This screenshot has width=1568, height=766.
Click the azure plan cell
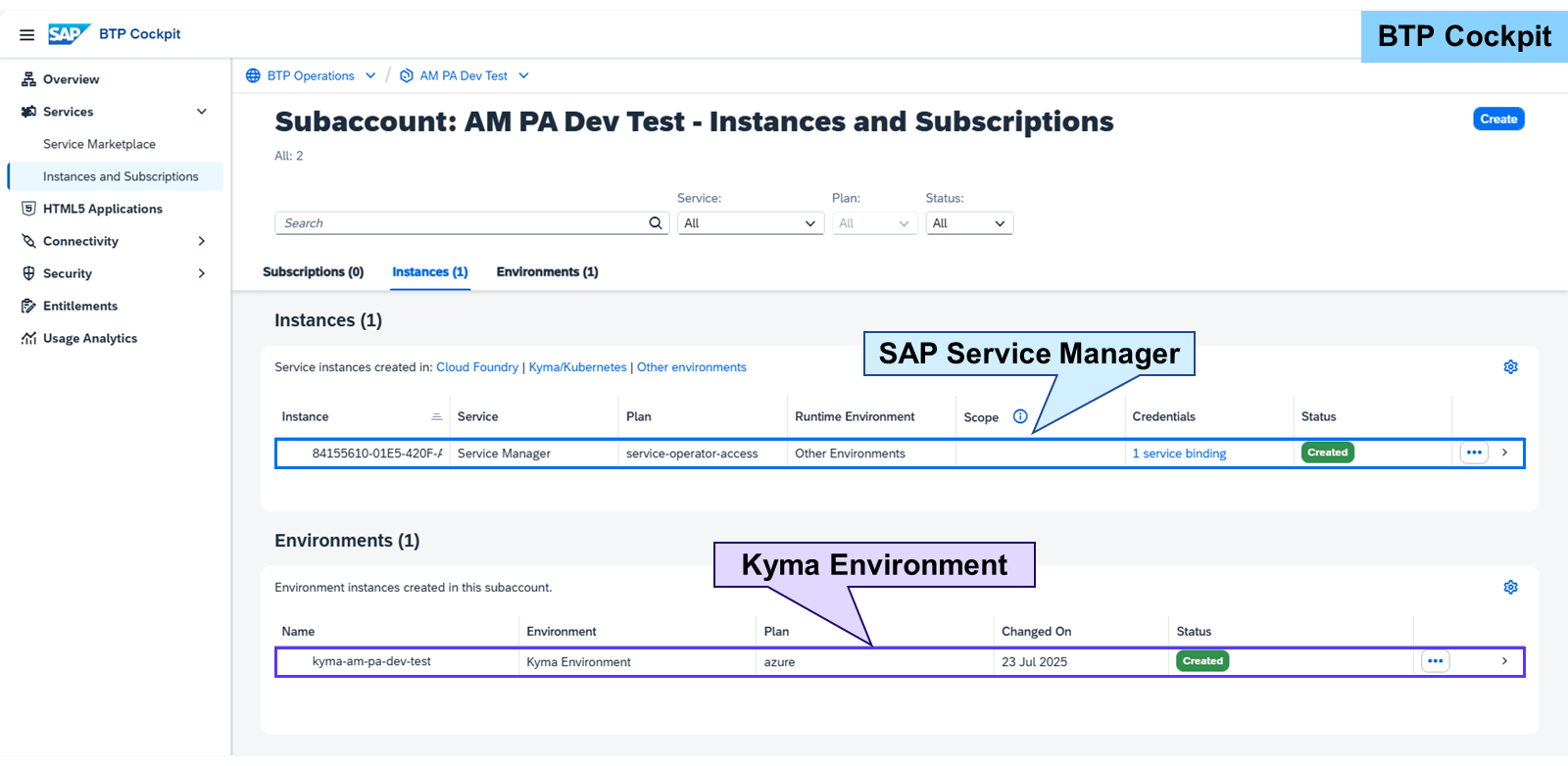[x=779, y=662]
